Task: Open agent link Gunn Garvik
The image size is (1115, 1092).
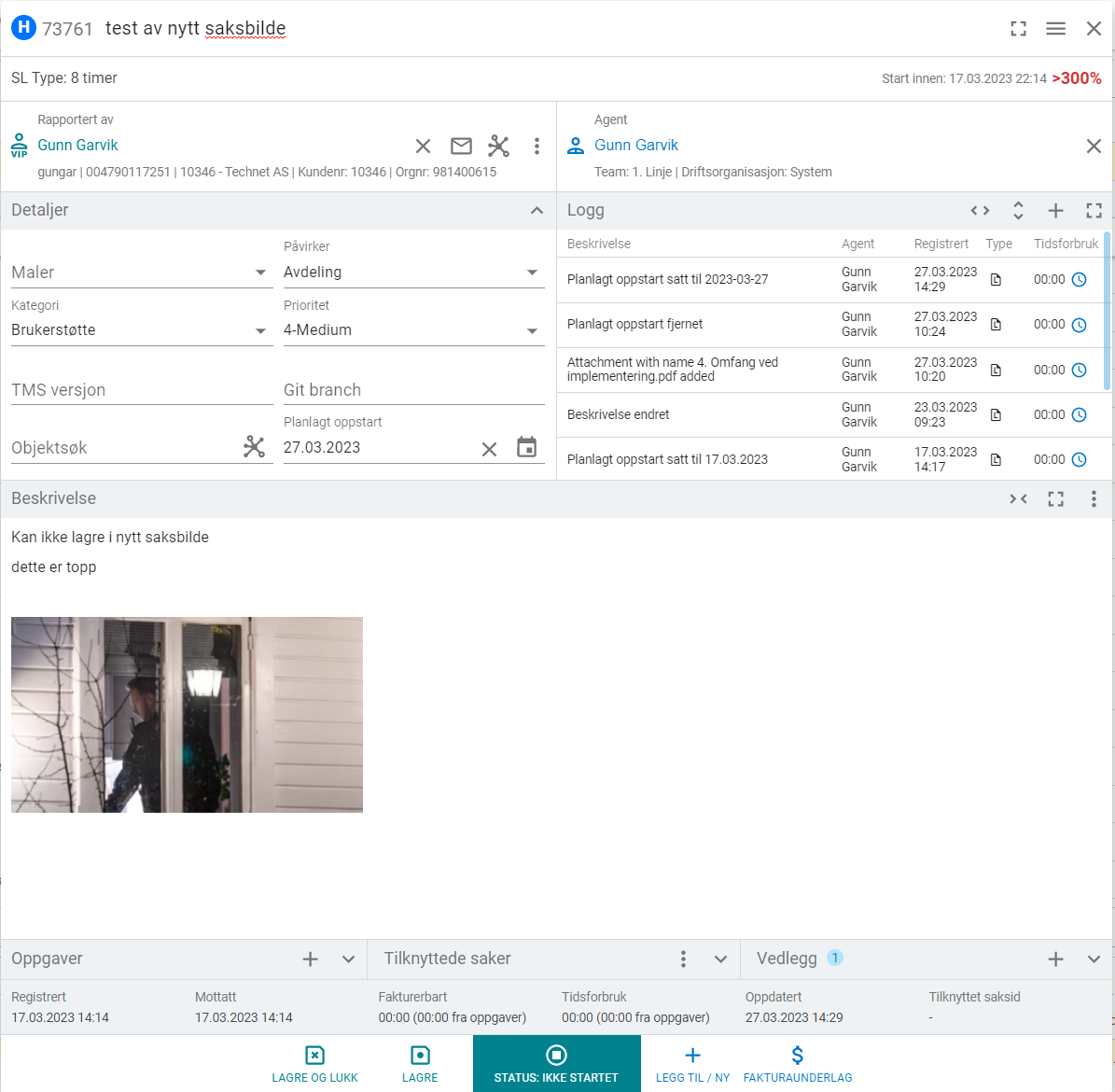Action: [x=636, y=145]
